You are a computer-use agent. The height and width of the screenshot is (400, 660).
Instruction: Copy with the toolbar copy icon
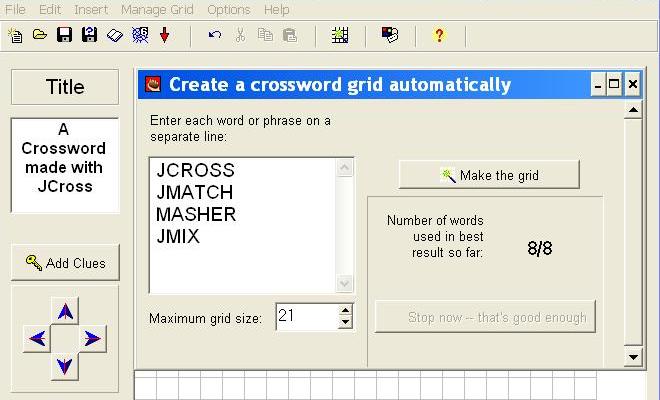pyautogui.click(x=265, y=35)
